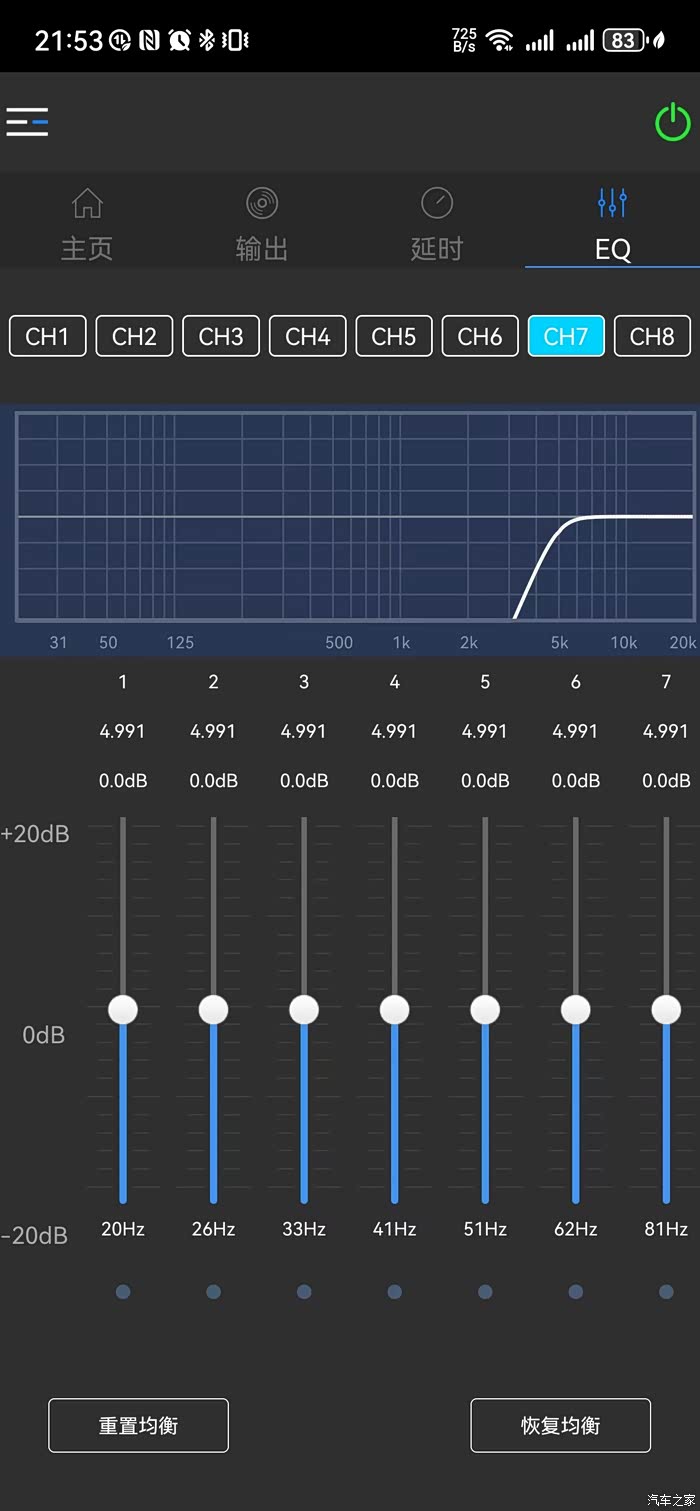Choose the CH5 channel button
Screen dimensions: 700x1511
tap(394, 336)
